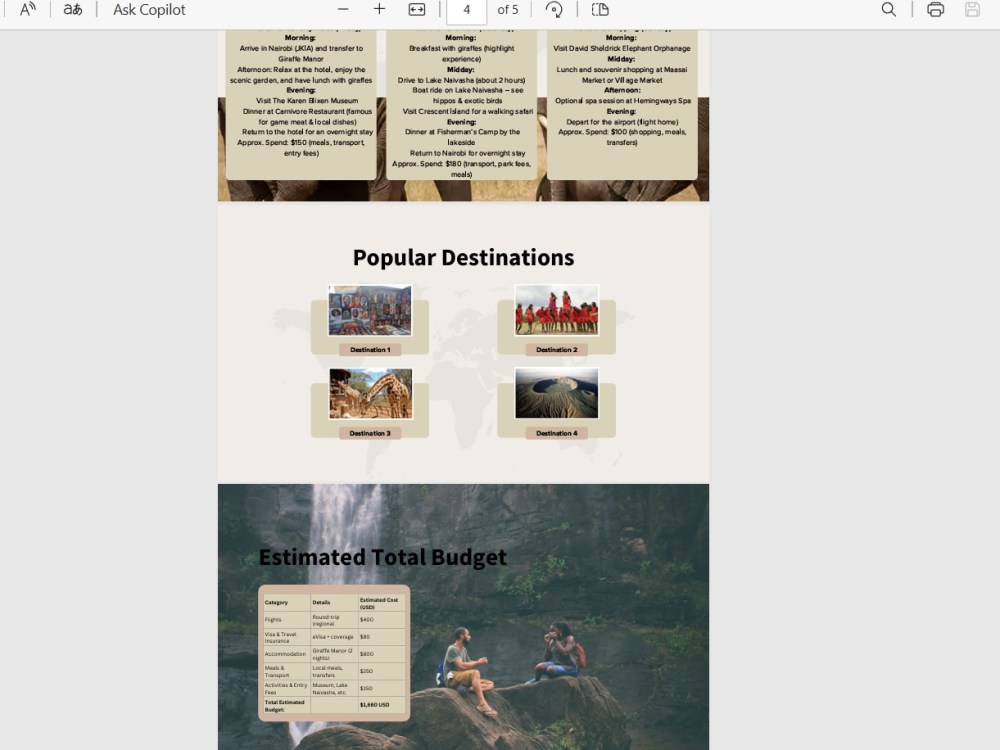Select the Destination 2 Maasai dancers photo
The width and height of the screenshot is (1000, 750).
(x=557, y=310)
